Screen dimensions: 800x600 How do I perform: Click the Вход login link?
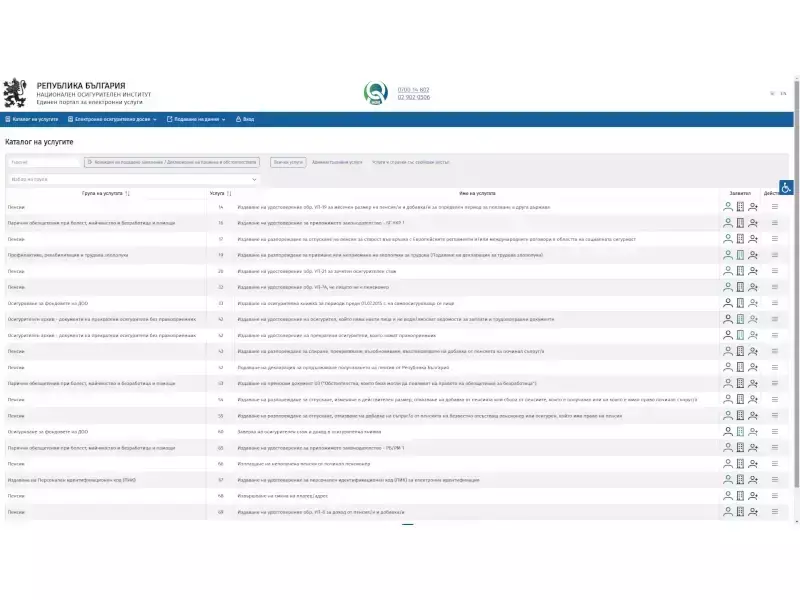[245, 119]
